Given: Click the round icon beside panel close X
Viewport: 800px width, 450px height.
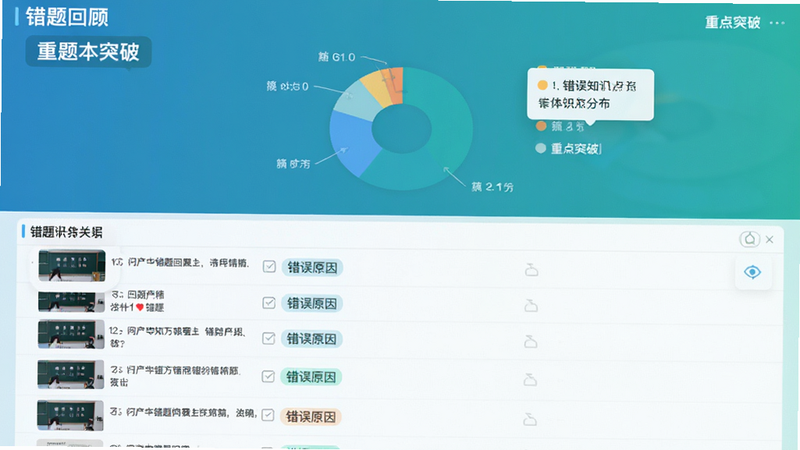Looking at the screenshot, I should coord(749,239).
